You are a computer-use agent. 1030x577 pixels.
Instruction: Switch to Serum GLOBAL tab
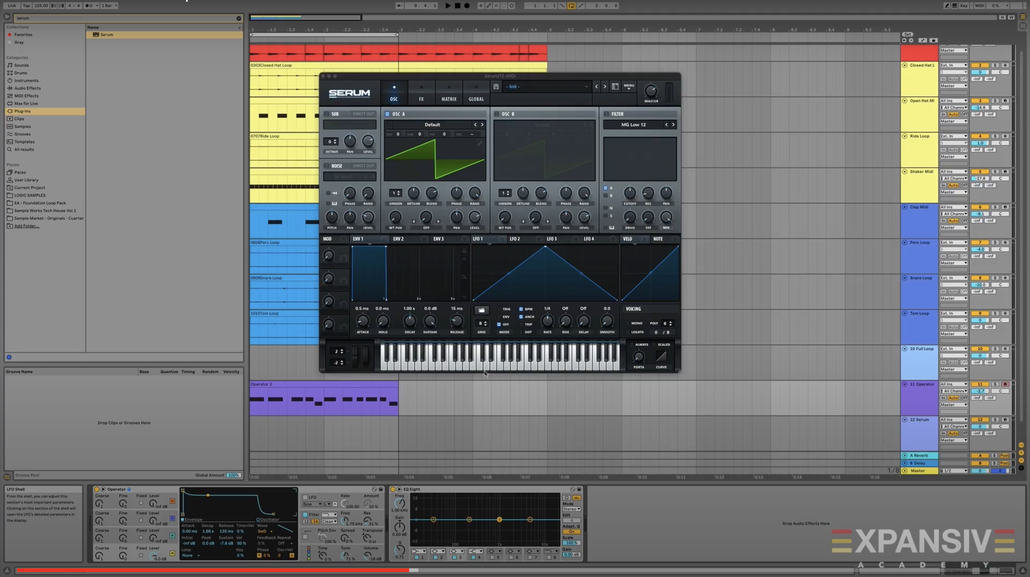476,93
